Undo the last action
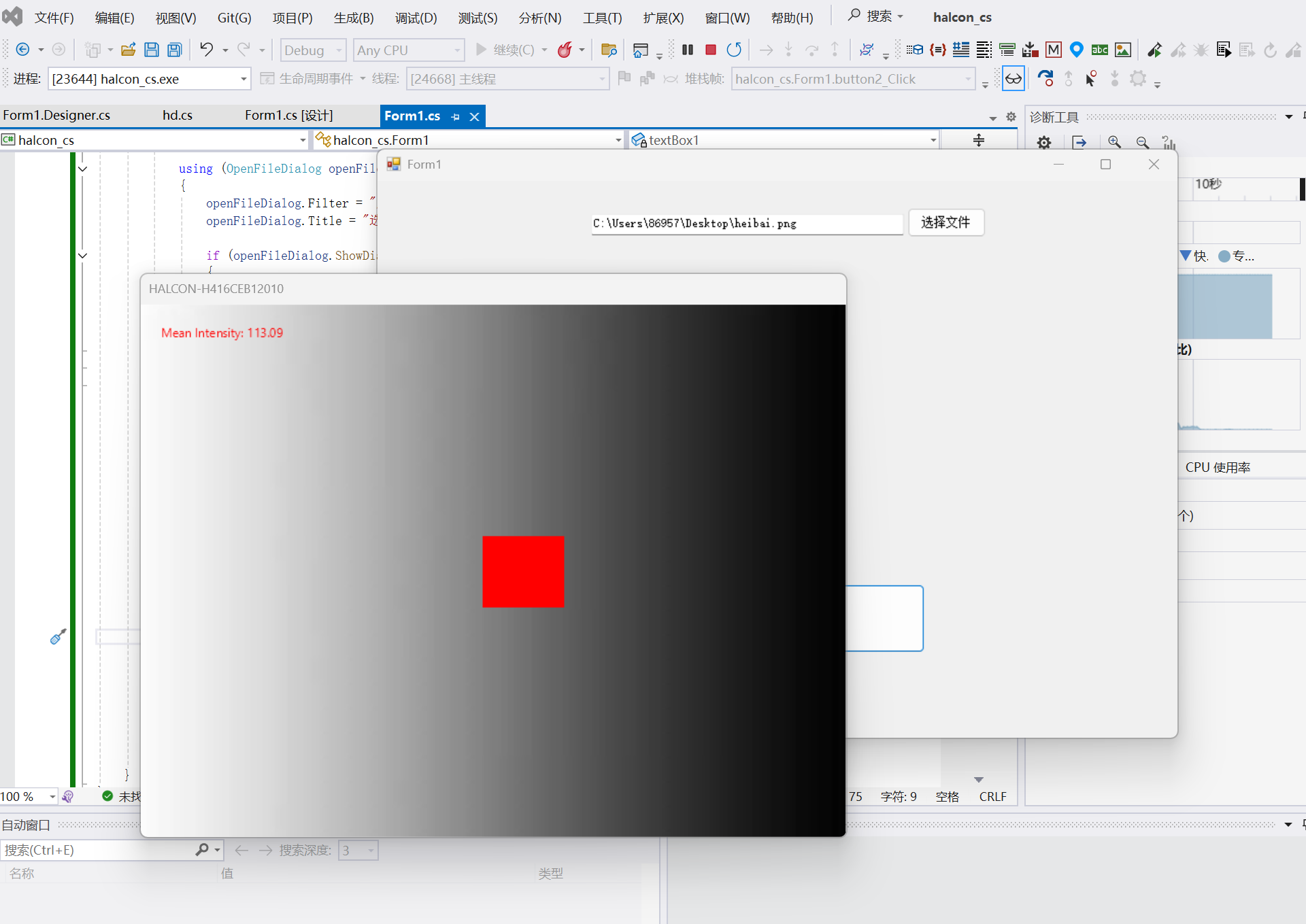Screen dimensions: 1306x924 [x=206, y=50]
